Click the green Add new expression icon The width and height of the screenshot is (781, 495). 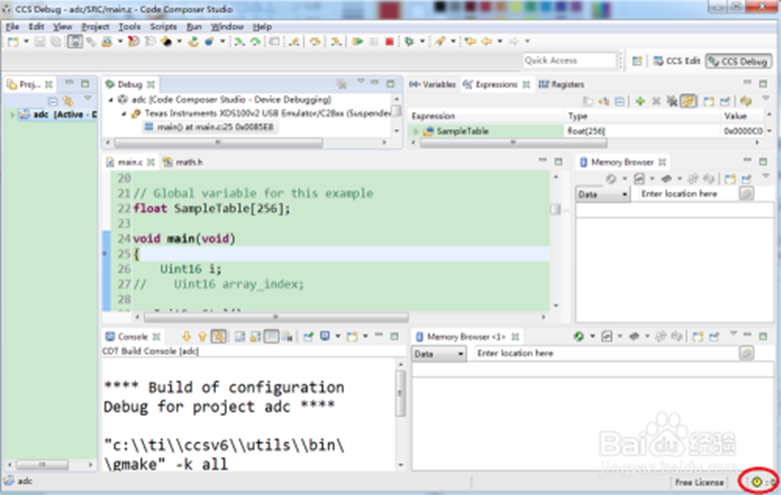point(640,102)
